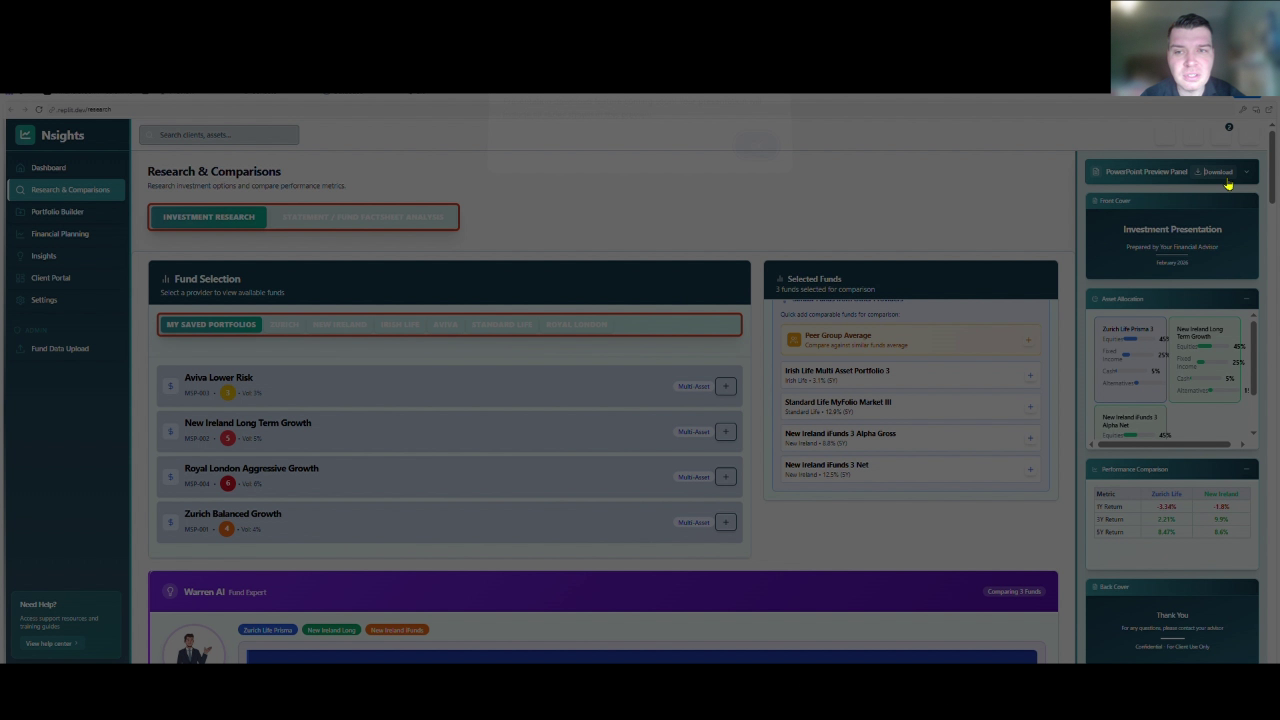
Task: Open Settings from the sidebar
Action: 43,300
